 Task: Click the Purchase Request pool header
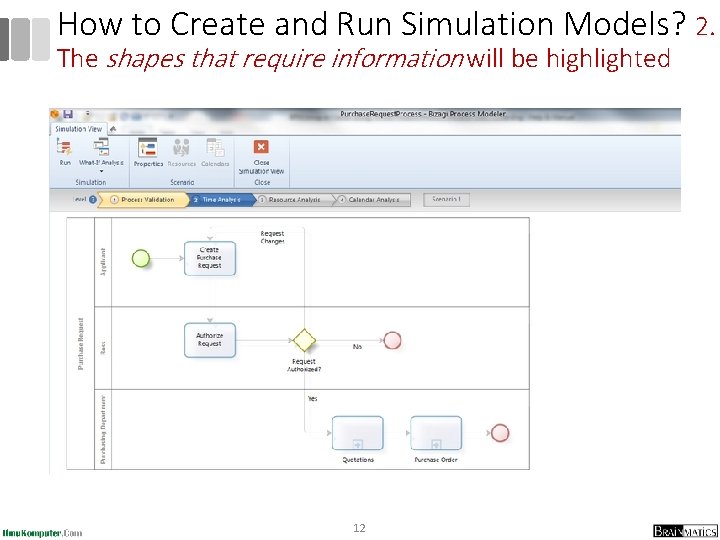click(x=81, y=343)
